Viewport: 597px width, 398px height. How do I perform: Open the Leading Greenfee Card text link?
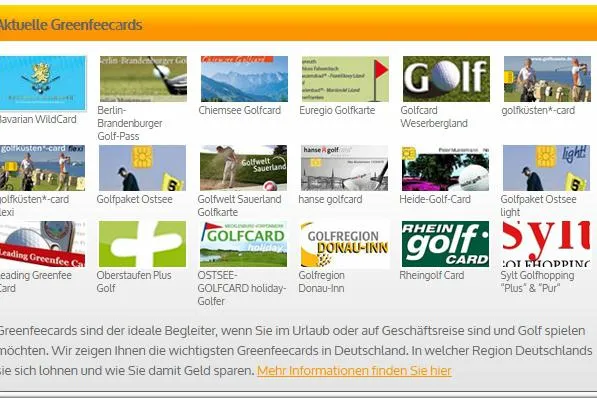click(36, 282)
